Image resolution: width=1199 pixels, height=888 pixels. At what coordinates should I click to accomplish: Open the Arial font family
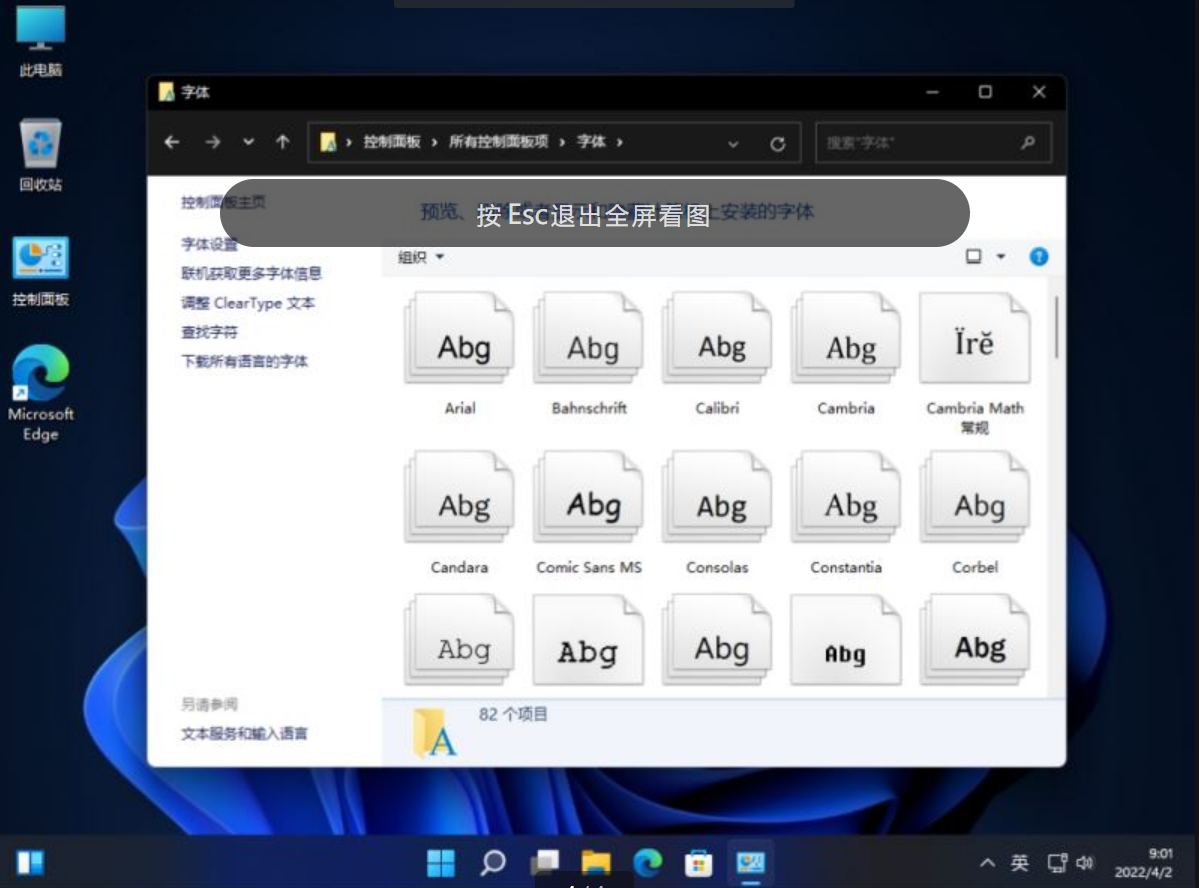tap(460, 338)
